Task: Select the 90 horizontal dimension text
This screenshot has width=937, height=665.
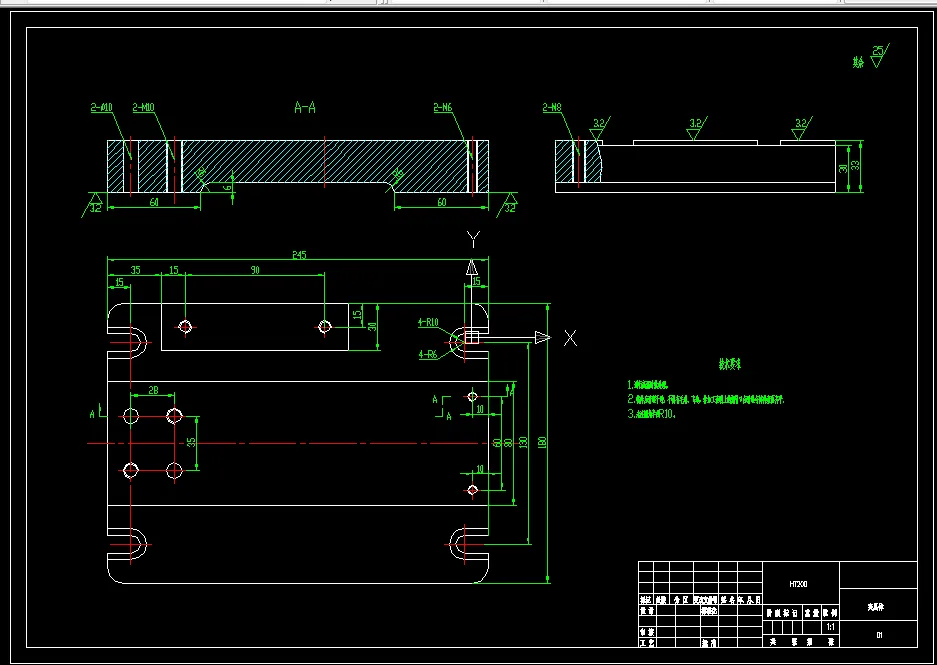Action: (255, 270)
